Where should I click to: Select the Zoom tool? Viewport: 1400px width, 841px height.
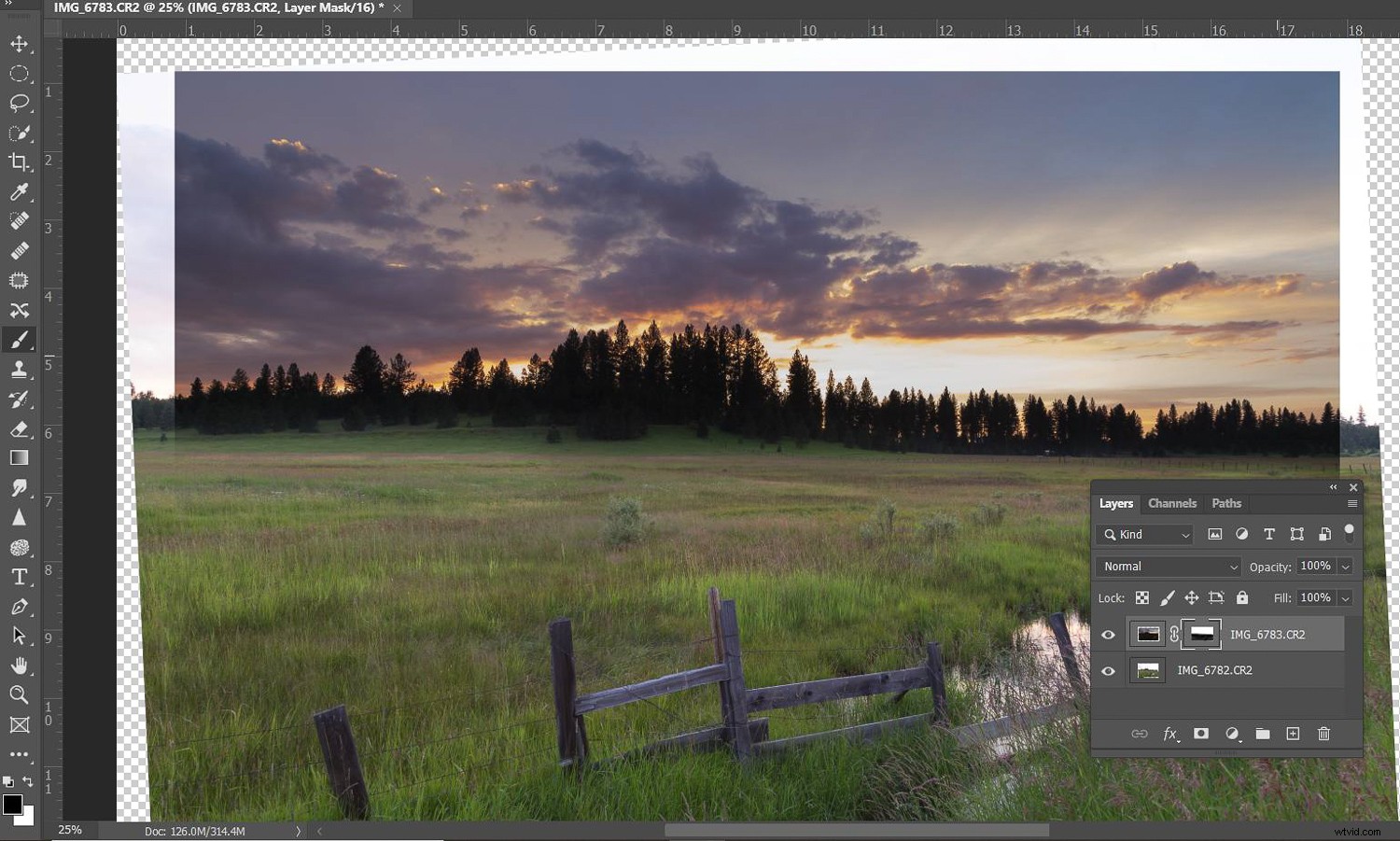pyautogui.click(x=20, y=694)
